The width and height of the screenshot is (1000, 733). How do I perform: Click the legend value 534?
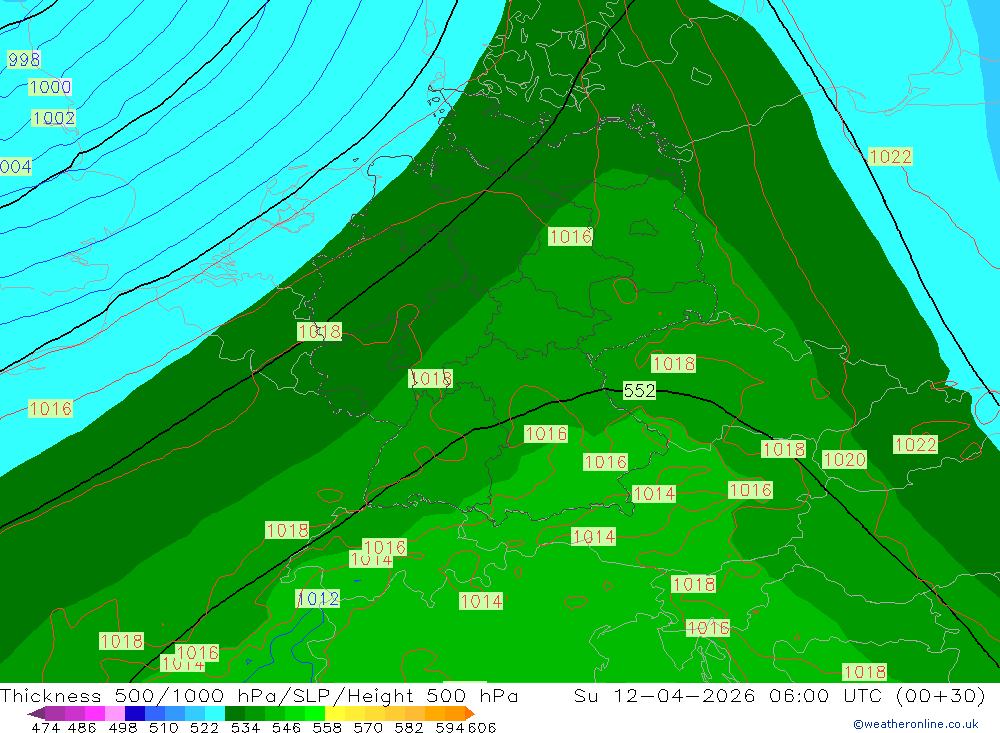click(245, 727)
